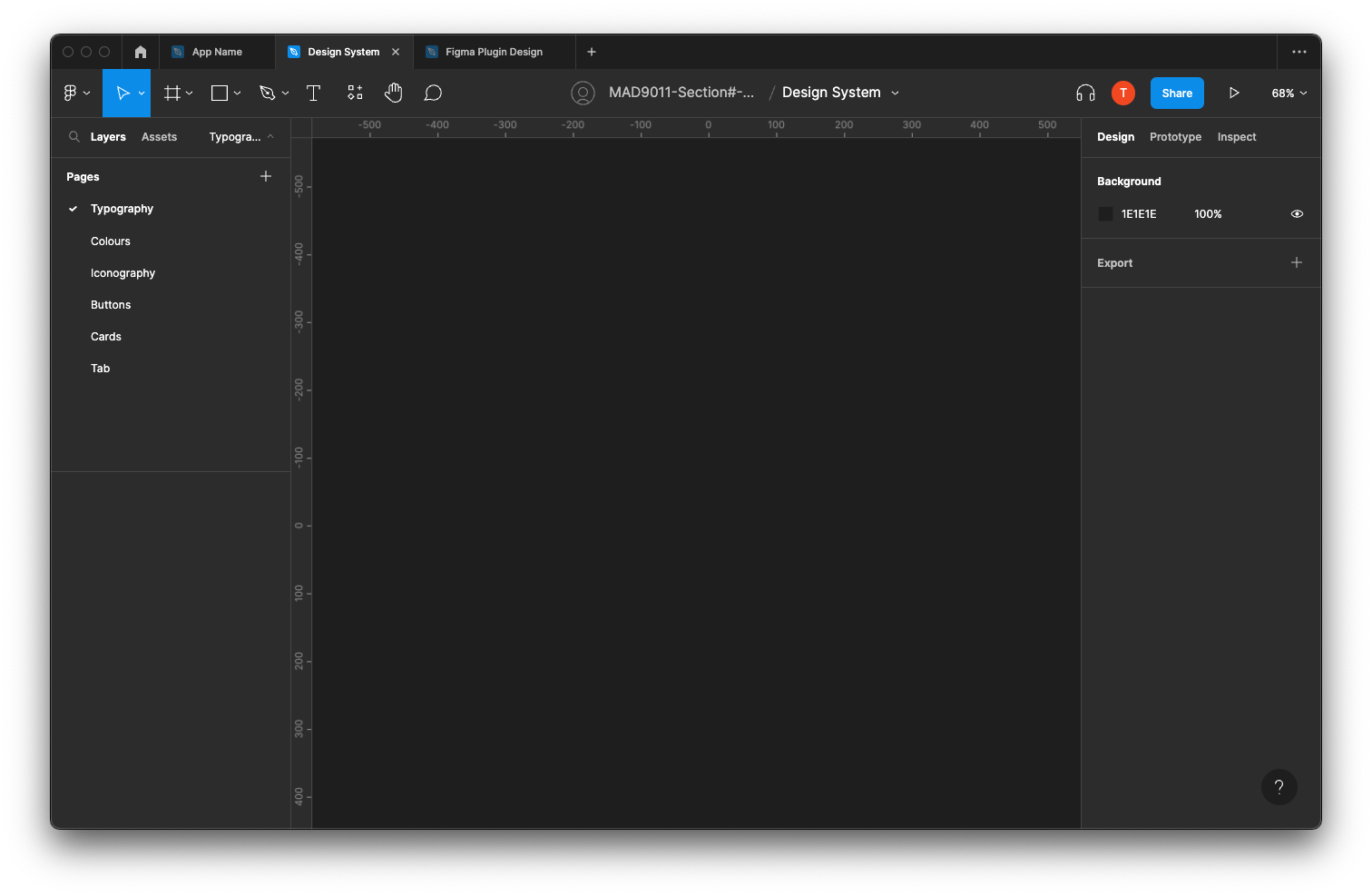This screenshot has width=1372, height=896.
Task: Collapse the Typography pages list chevron
Action: 270,137
